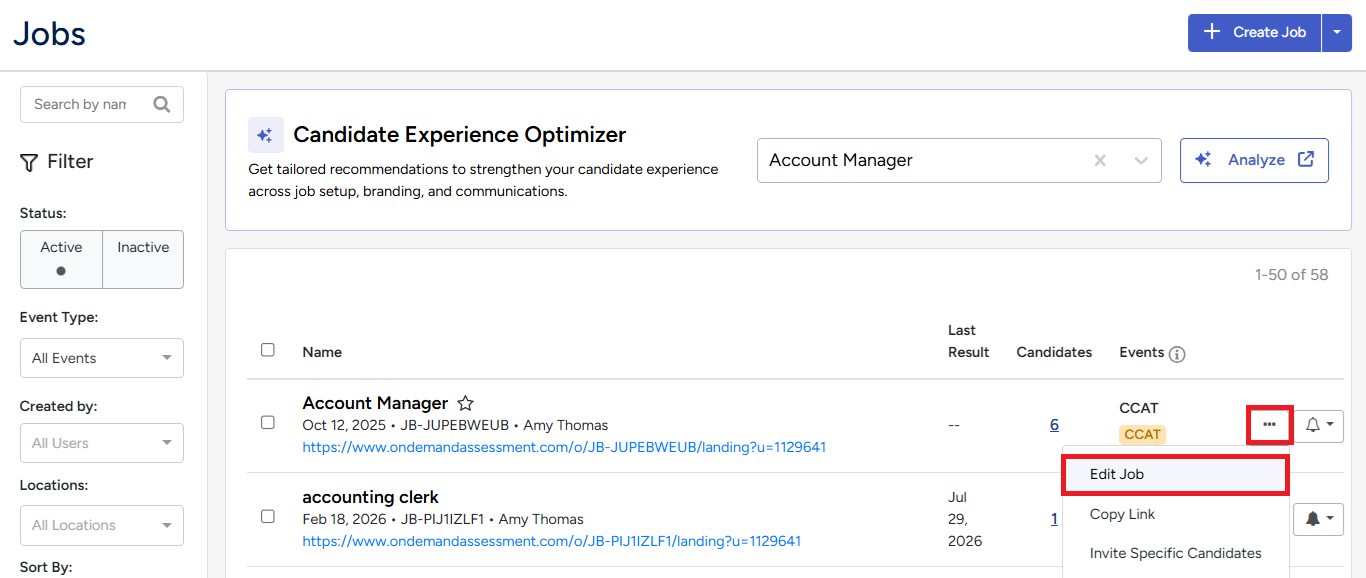
Task: Clear the Account Manager selection with X
Action: point(1100,160)
